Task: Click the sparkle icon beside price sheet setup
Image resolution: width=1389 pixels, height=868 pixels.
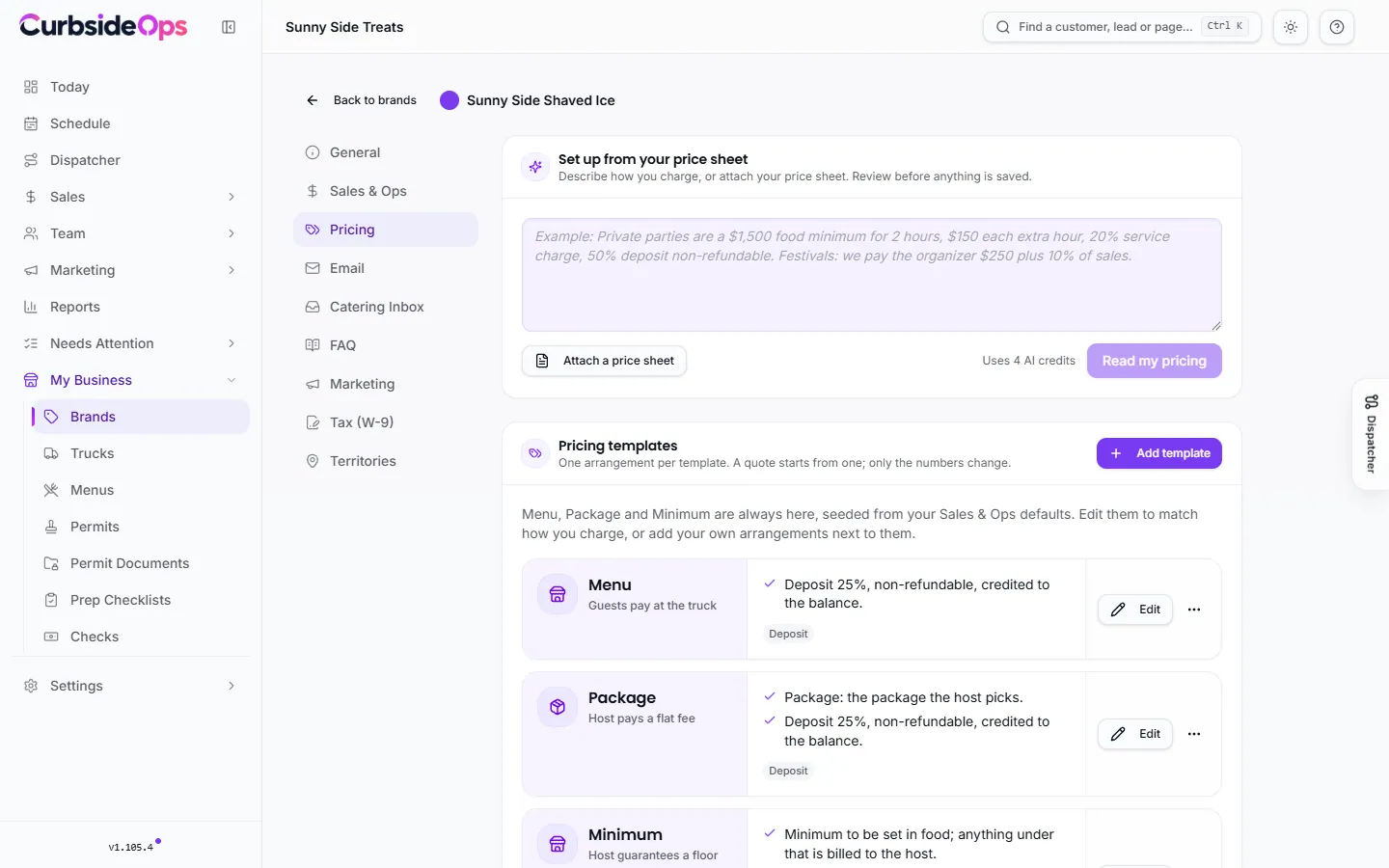Action: [x=535, y=167]
